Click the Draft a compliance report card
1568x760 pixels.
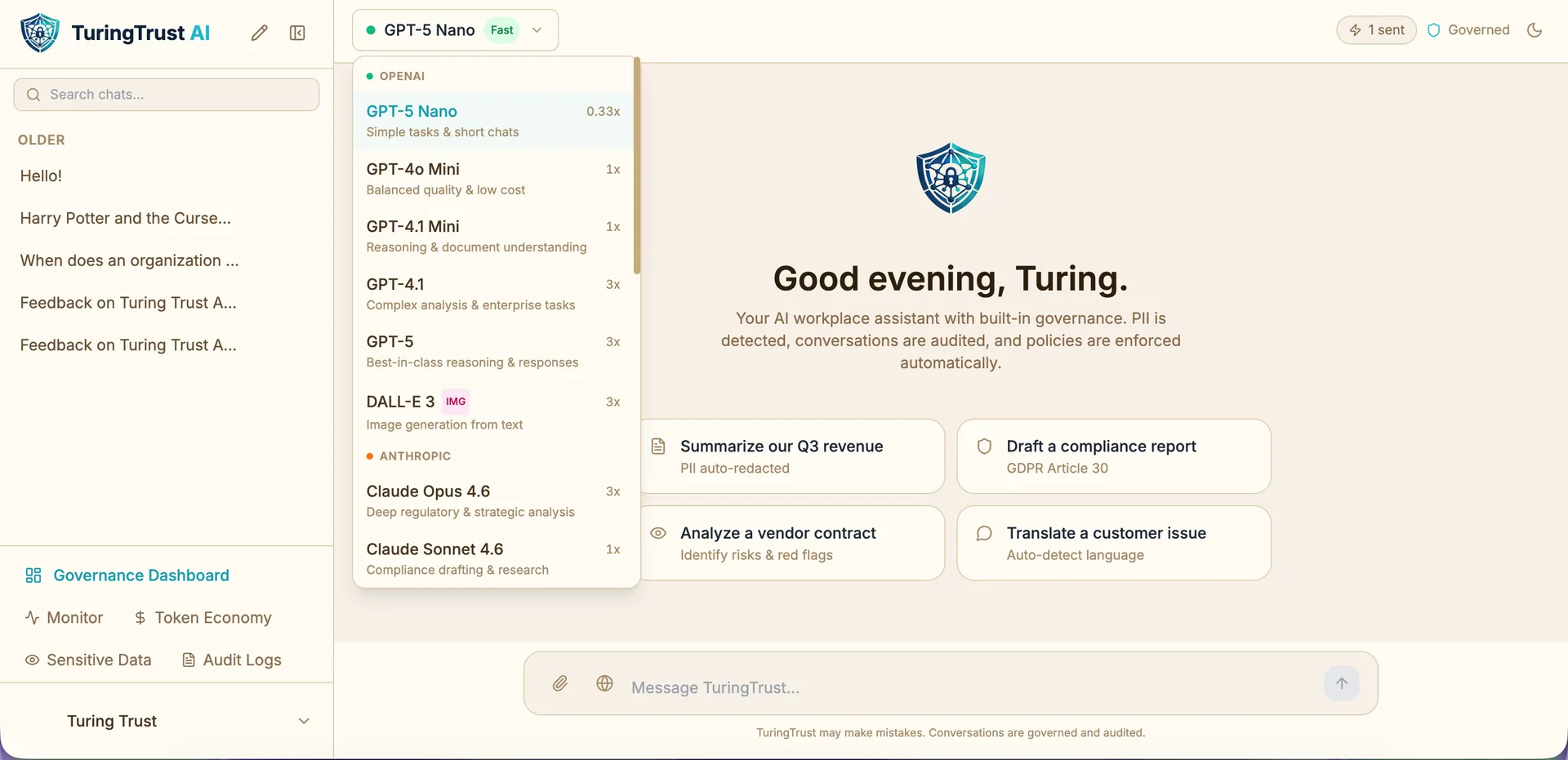pos(1114,456)
